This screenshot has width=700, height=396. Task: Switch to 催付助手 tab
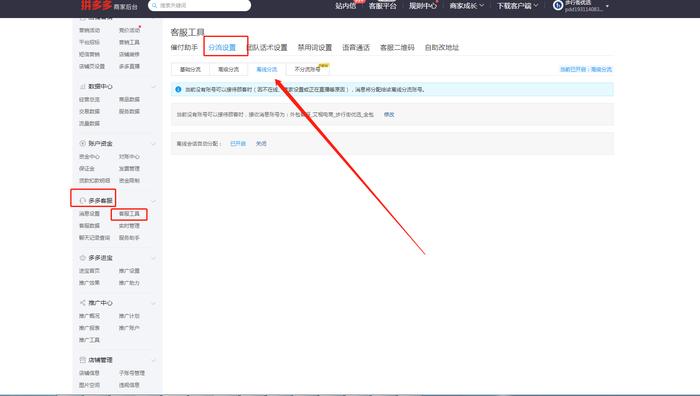[184, 47]
